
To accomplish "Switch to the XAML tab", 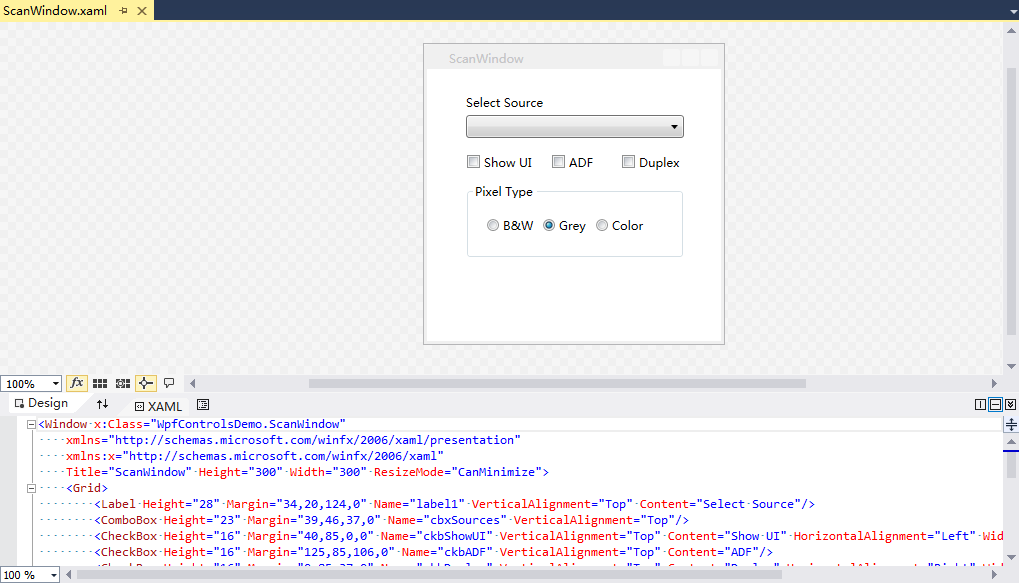I will point(158,406).
